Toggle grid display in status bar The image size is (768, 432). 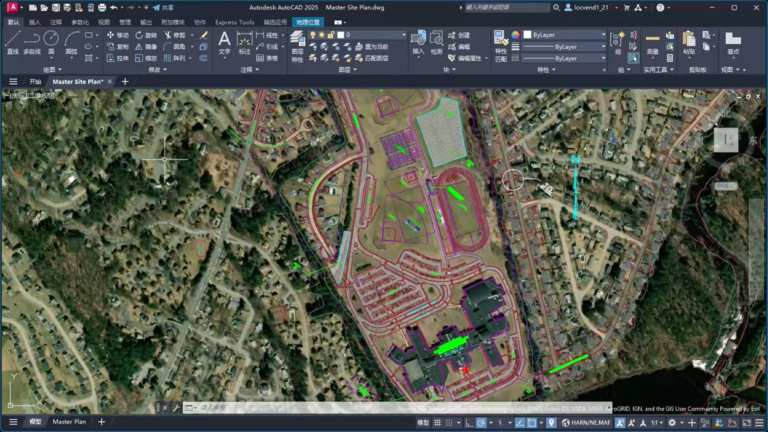437,423
